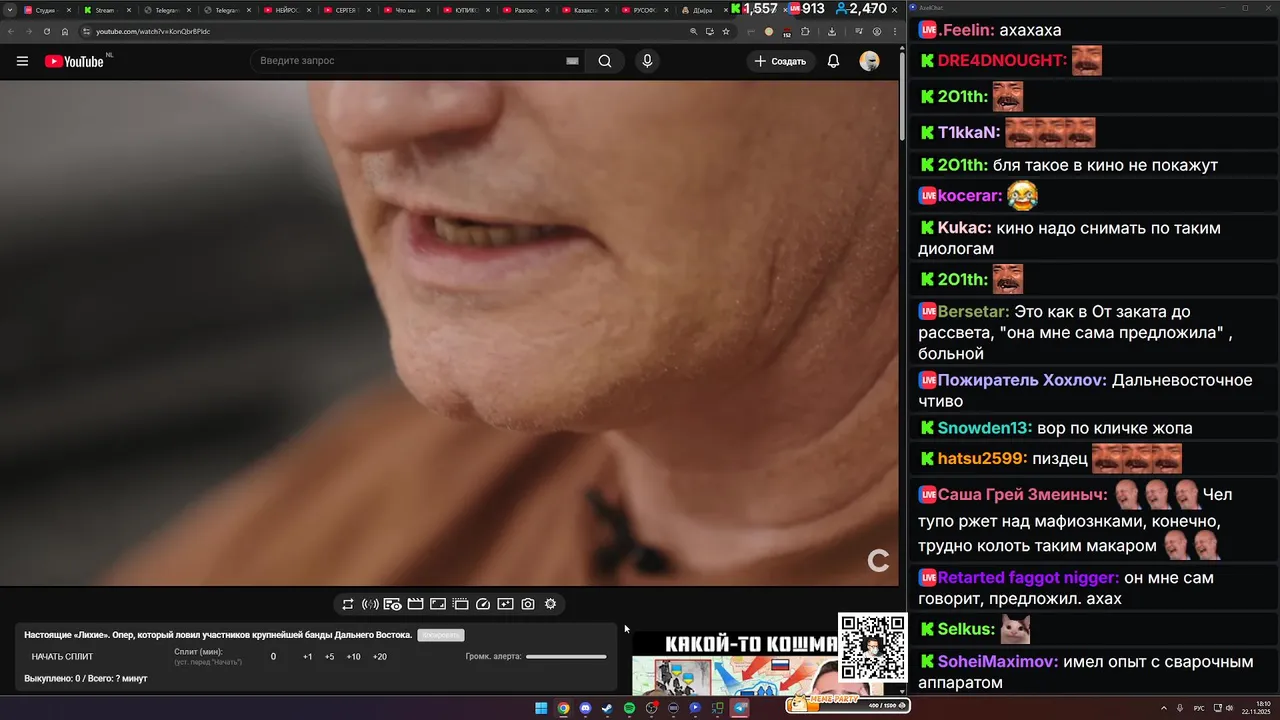This screenshot has height=720, width=1280.
Task: Expand the system tray hidden icons chevron
Action: pos(1165,708)
